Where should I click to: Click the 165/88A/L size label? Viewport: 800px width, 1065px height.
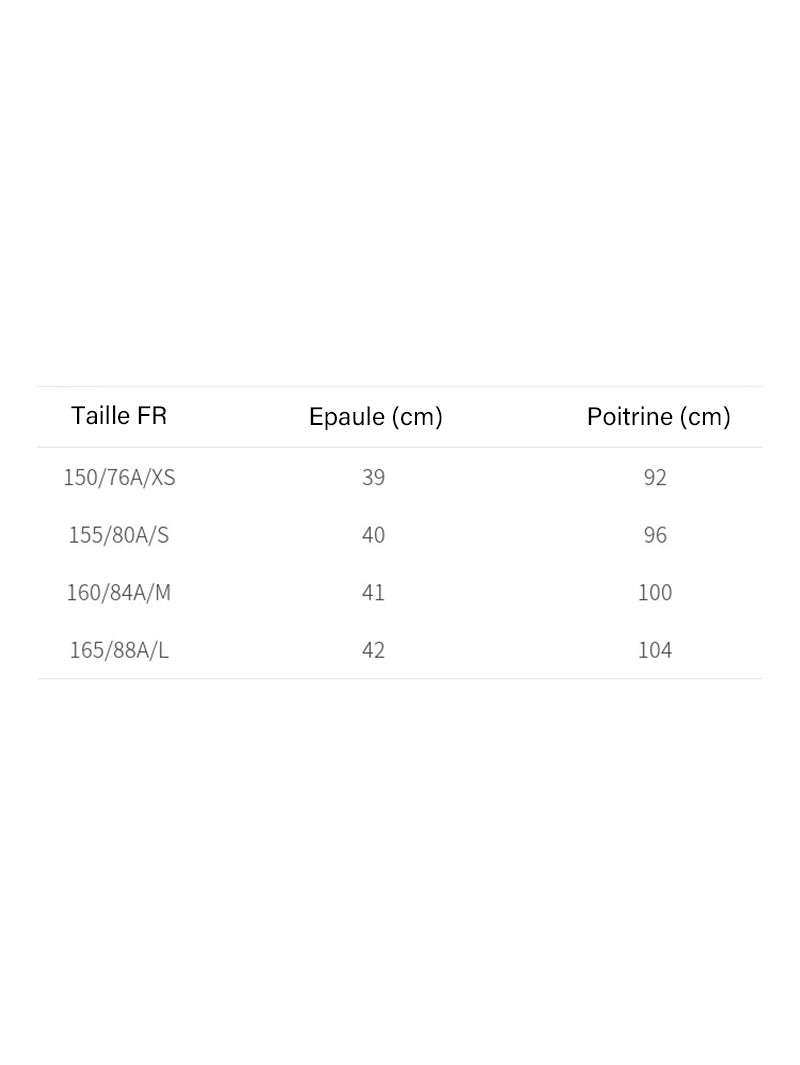click(119, 650)
